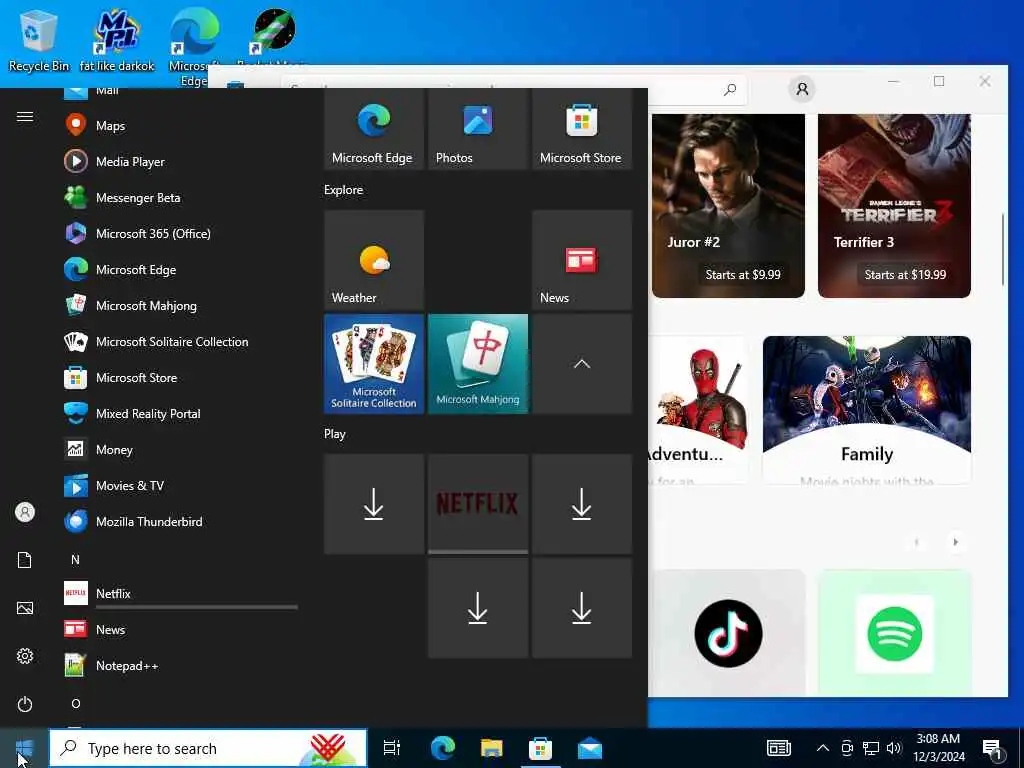Open Messenger Beta in app list
Image resolution: width=1024 pixels, height=768 pixels.
pos(181,197)
